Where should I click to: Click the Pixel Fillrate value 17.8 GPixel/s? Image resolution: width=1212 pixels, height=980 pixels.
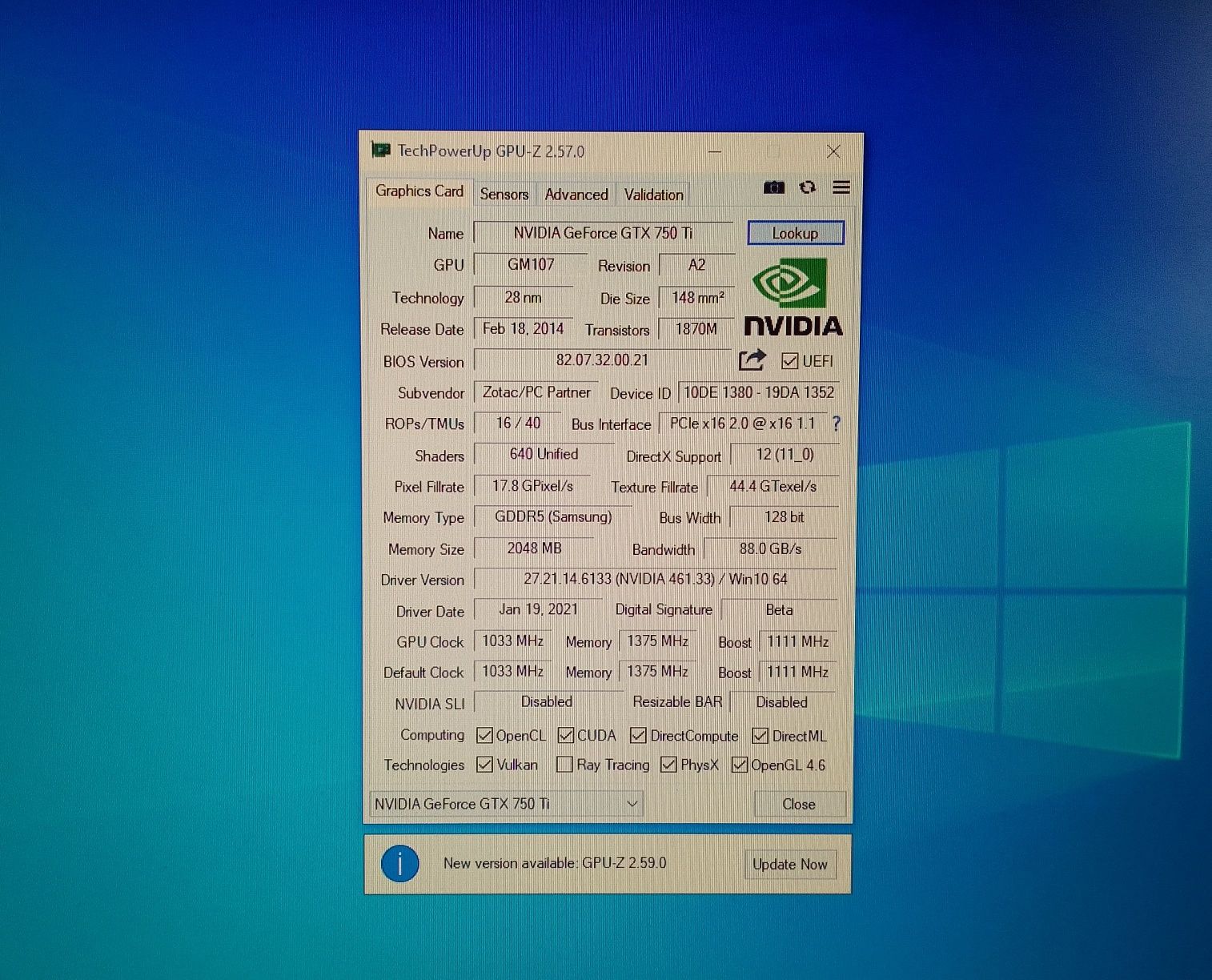[532, 486]
